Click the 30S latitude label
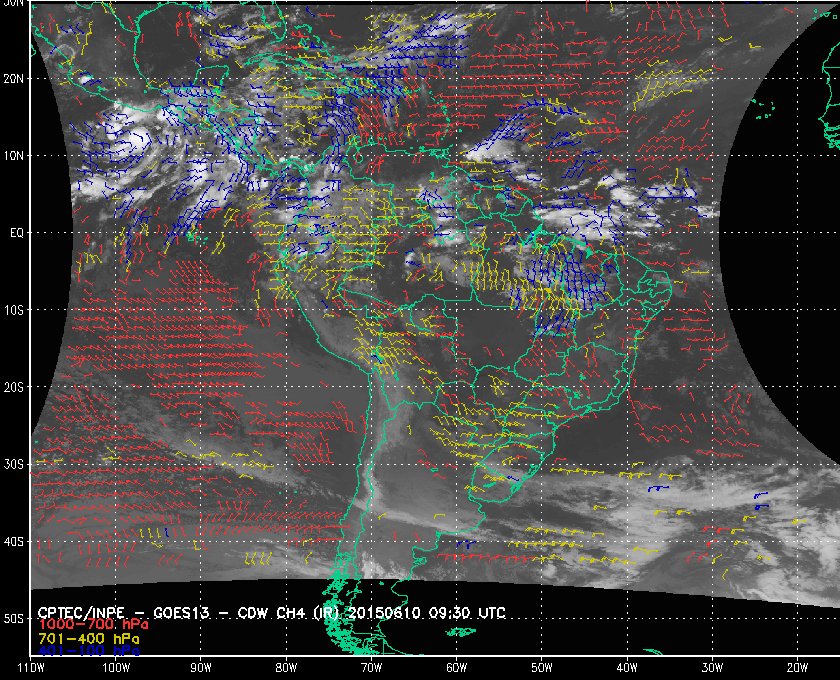 pyautogui.click(x=13, y=464)
